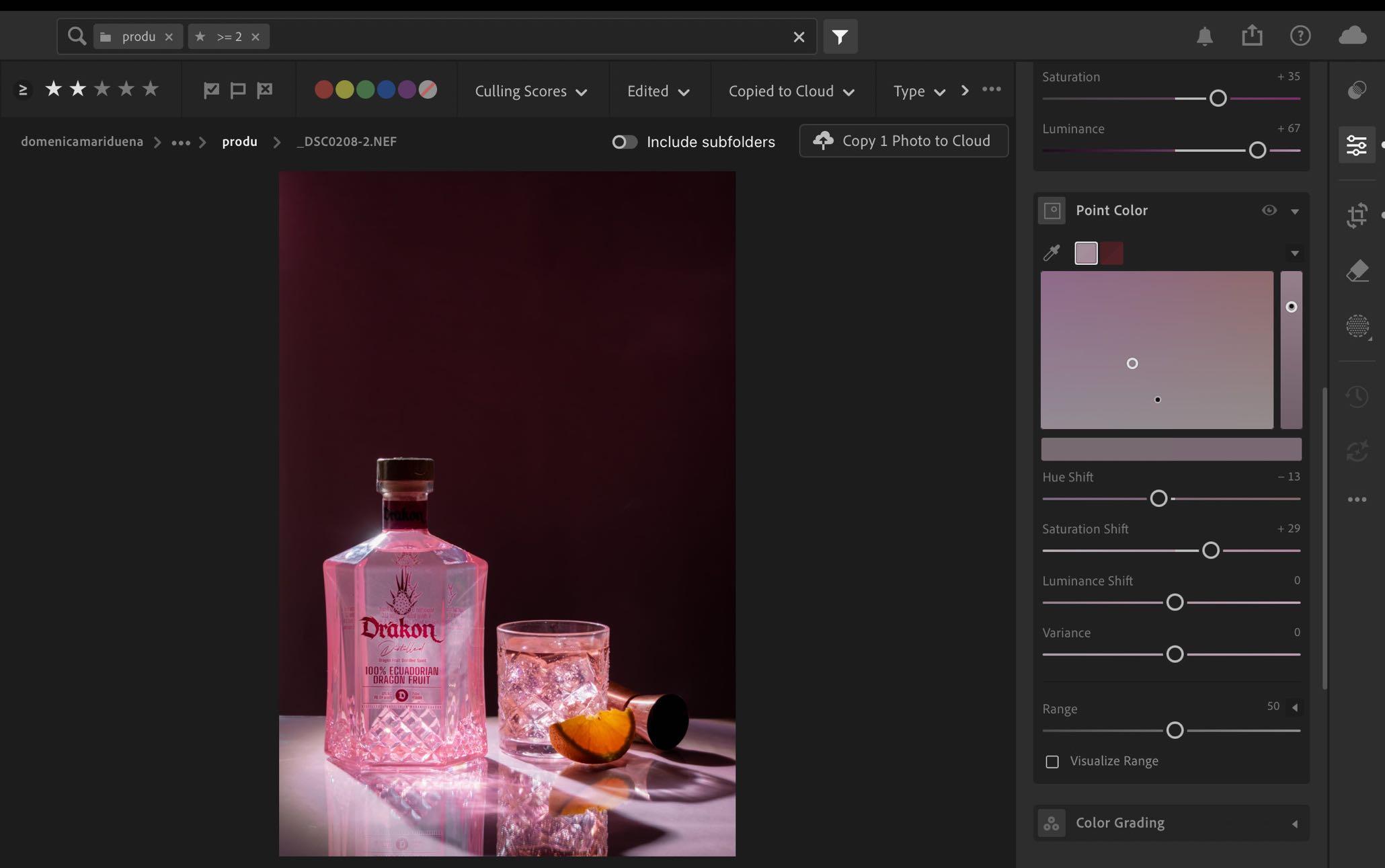Toggle Include subfolders switch
Screen dimensions: 1385x868
point(624,142)
